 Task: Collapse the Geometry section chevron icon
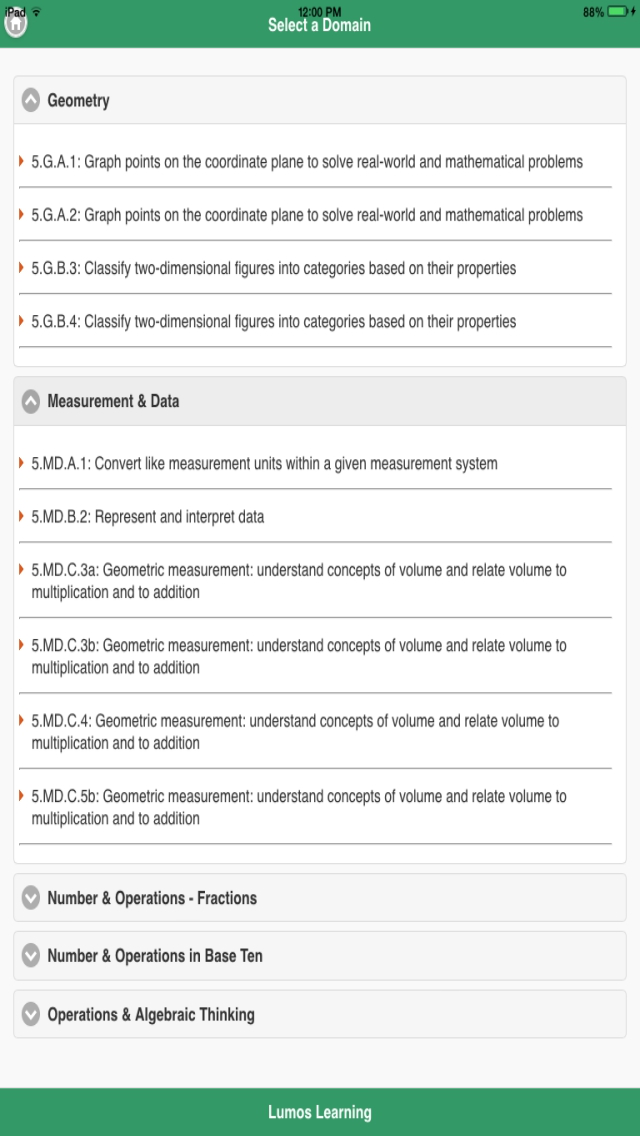31,101
